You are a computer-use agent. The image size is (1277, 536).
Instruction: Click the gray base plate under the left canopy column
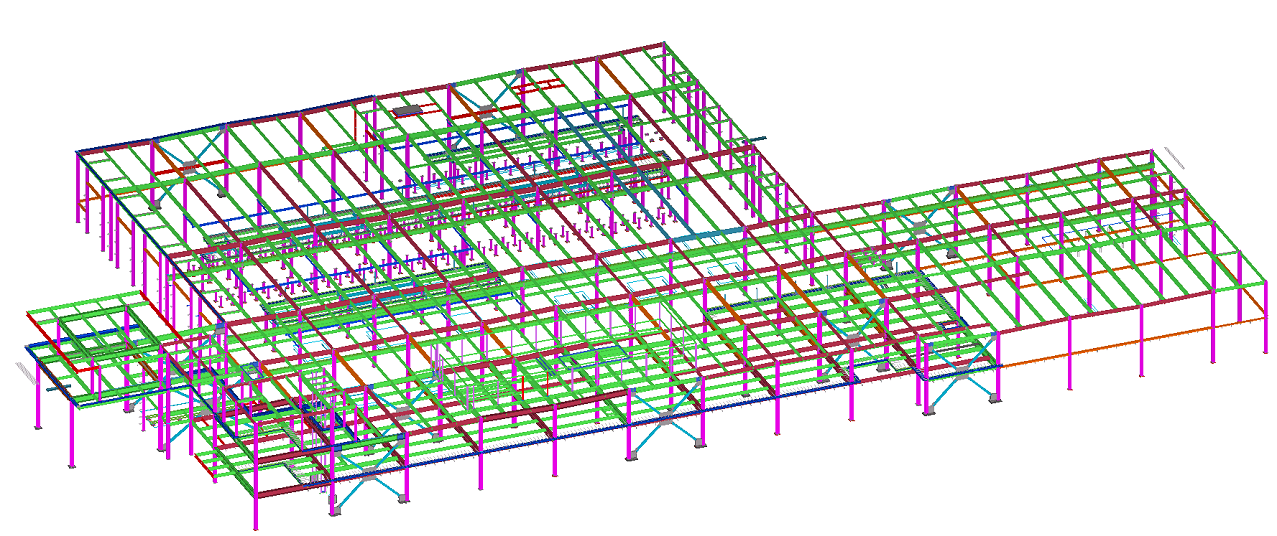[x=71, y=466]
